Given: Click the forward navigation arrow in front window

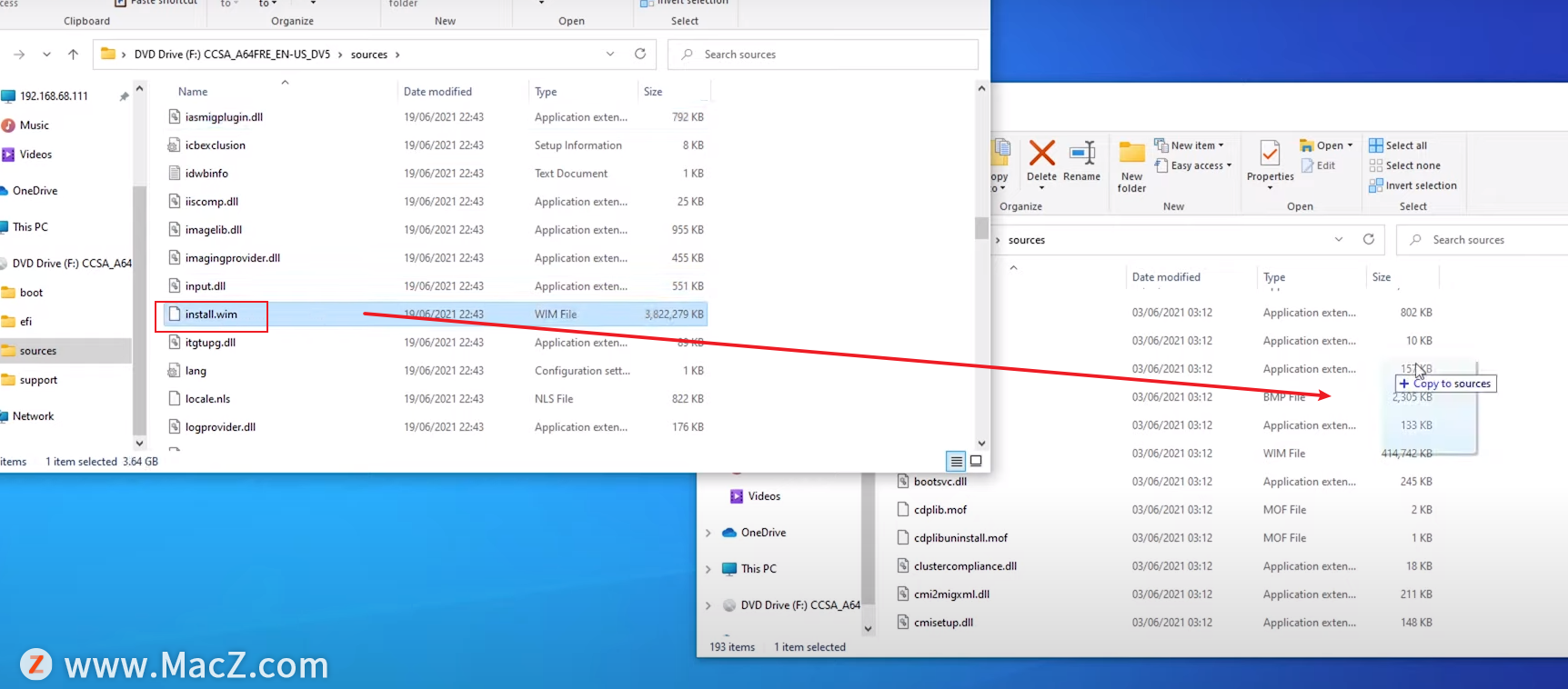Looking at the screenshot, I should point(19,55).
